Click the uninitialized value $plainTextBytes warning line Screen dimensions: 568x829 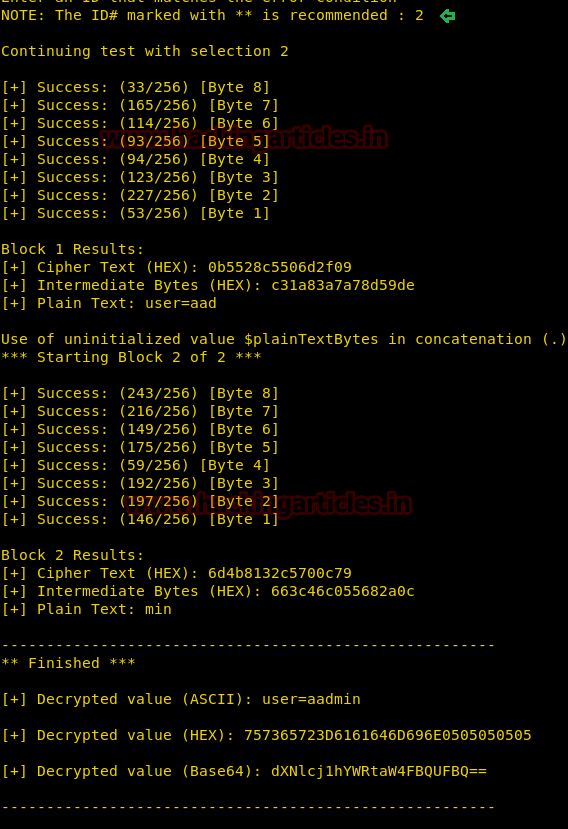tap(284, 339)
